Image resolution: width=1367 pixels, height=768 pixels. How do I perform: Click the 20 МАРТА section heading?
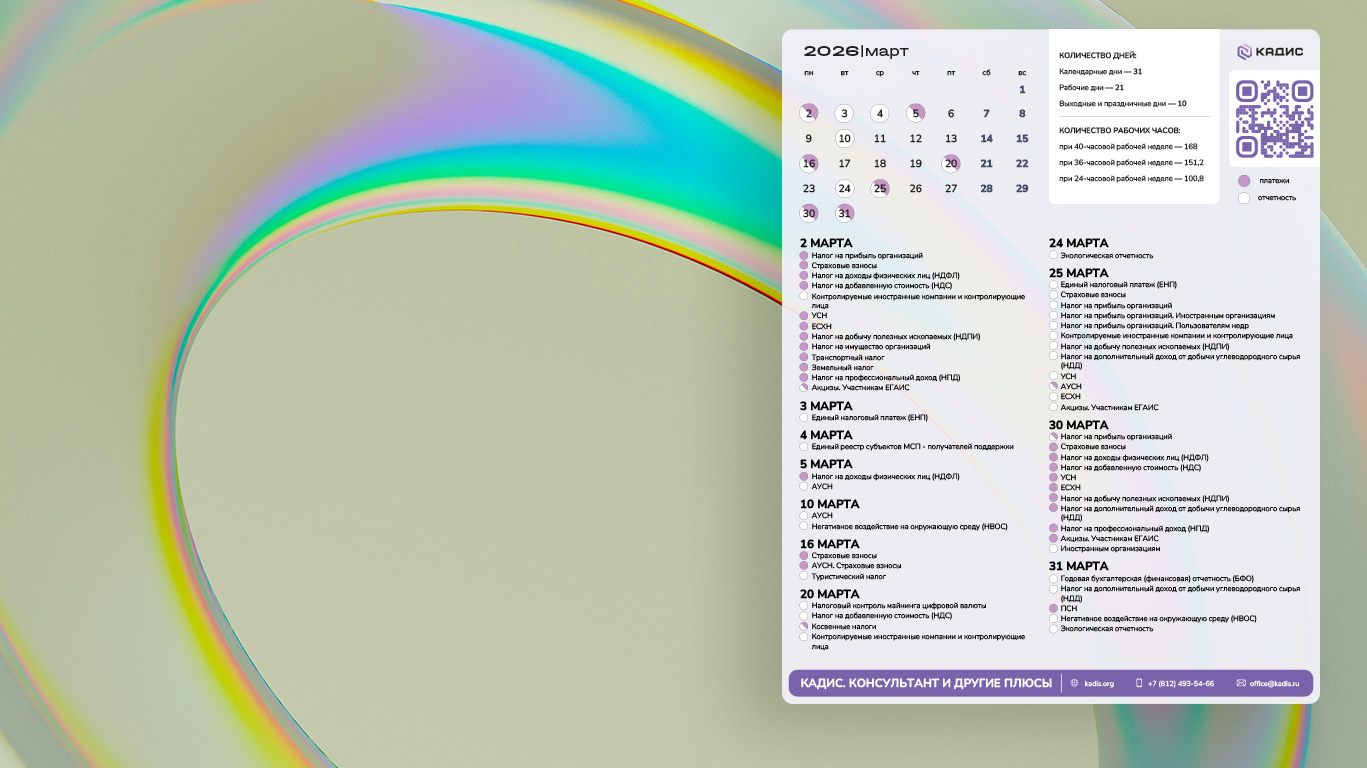(x=829, y=594)
